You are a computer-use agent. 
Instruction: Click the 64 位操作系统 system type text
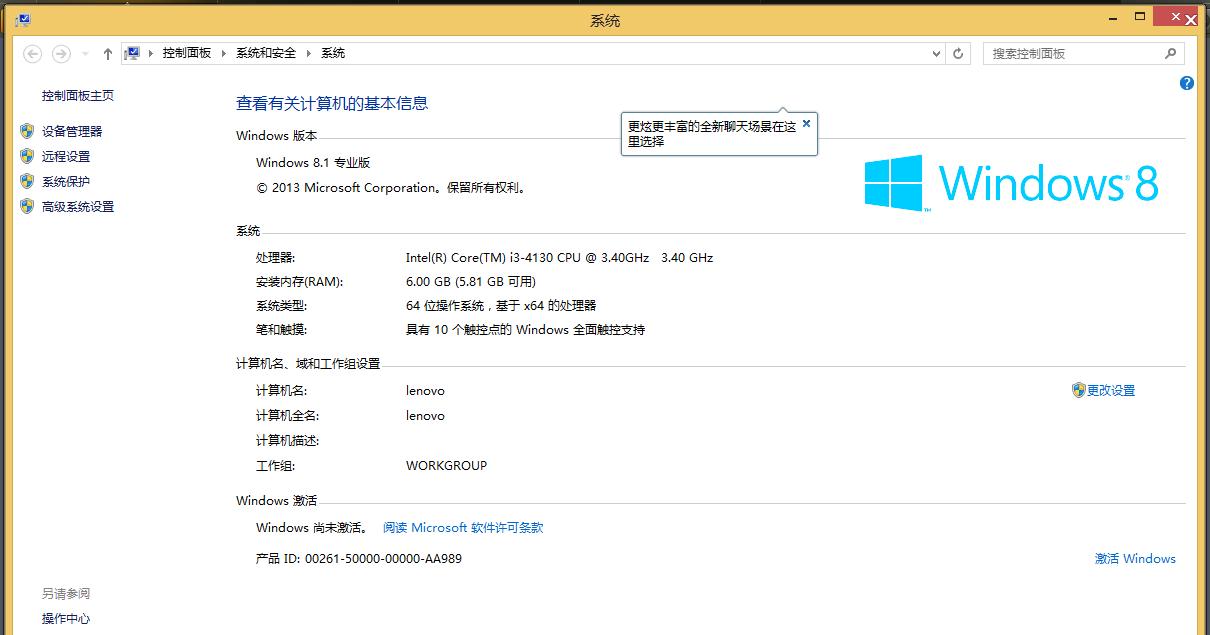[501, 305]
